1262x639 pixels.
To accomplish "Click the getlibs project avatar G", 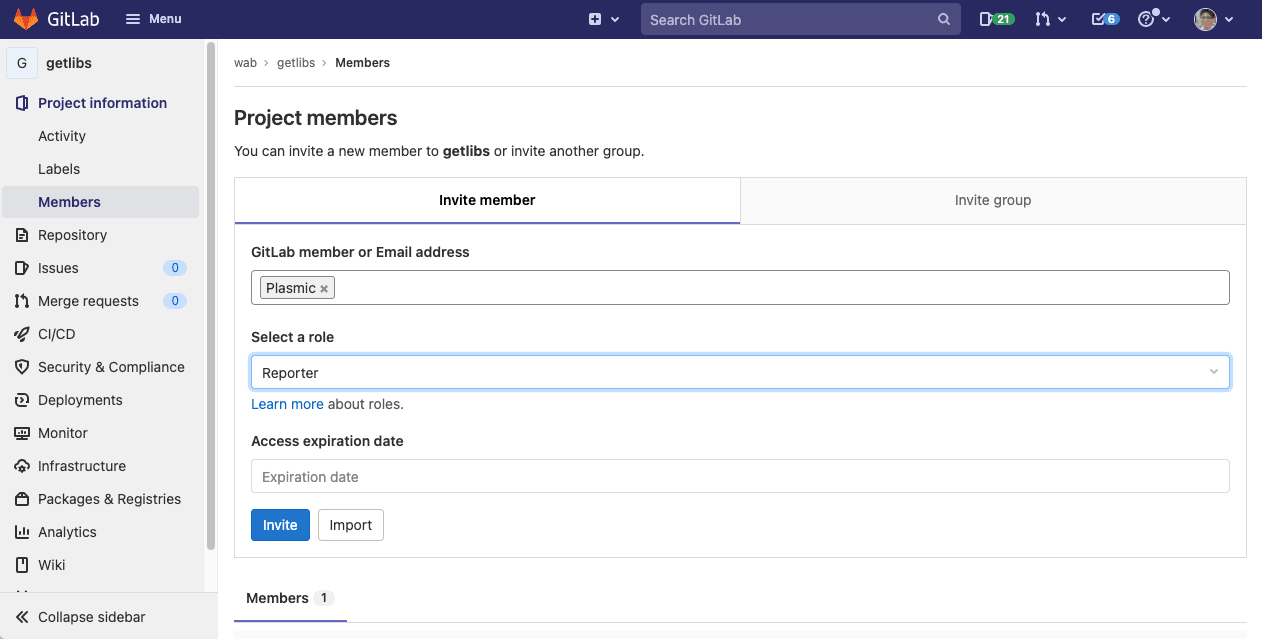I will click(x=22, y=63).
